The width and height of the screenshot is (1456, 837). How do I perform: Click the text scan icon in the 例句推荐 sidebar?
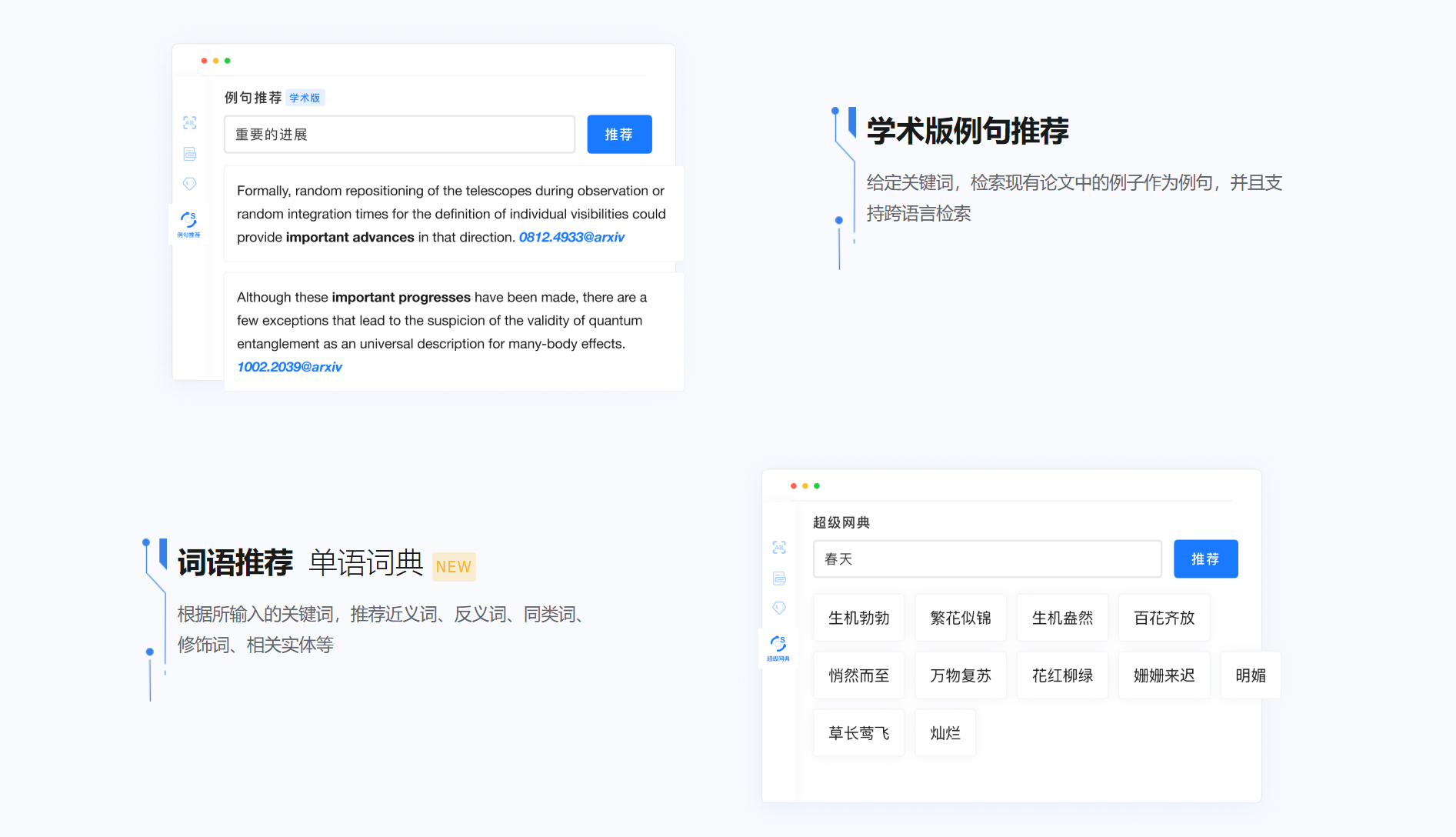coord(190,123)
